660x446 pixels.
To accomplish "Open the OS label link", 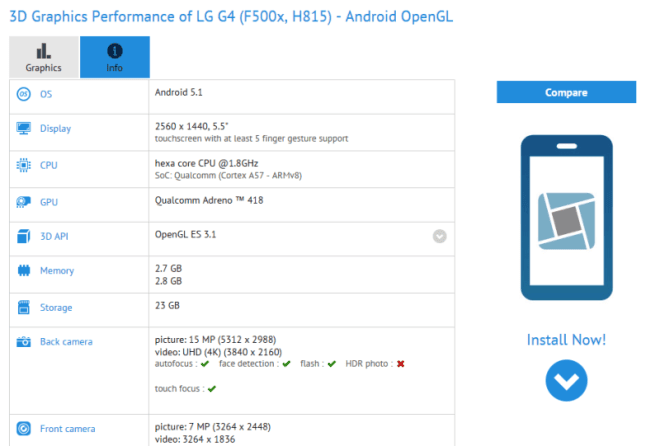I will [x=46, y=94].
